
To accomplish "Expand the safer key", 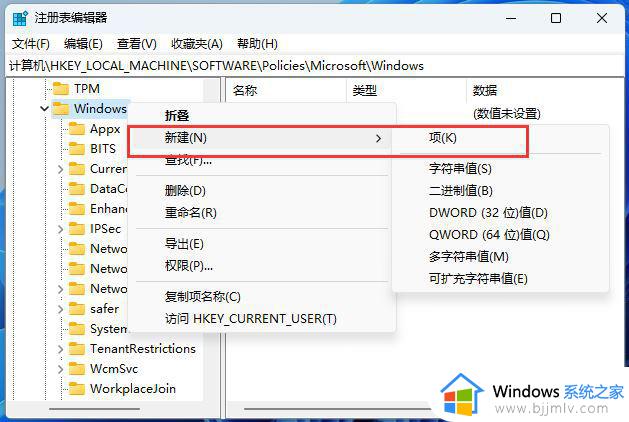I will click(x=61, y=308).
